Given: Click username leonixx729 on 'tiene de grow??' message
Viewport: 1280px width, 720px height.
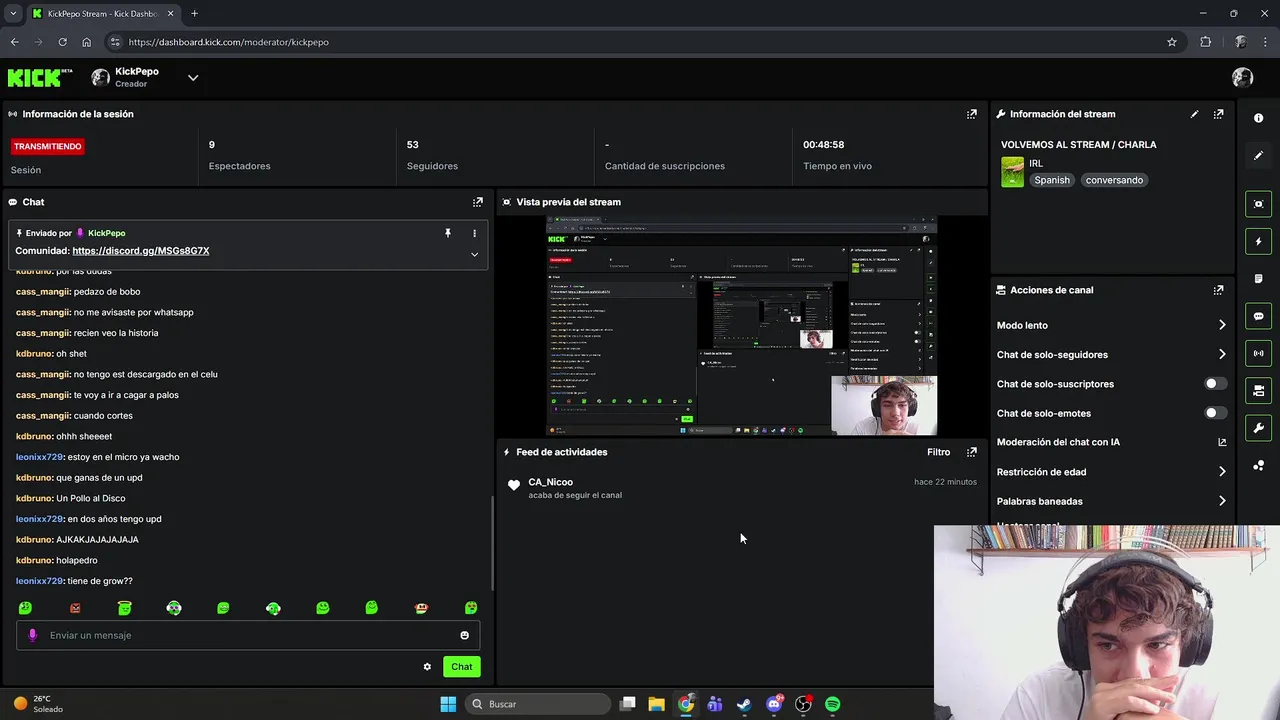Looking at the screenshot, I should (39, 581).
